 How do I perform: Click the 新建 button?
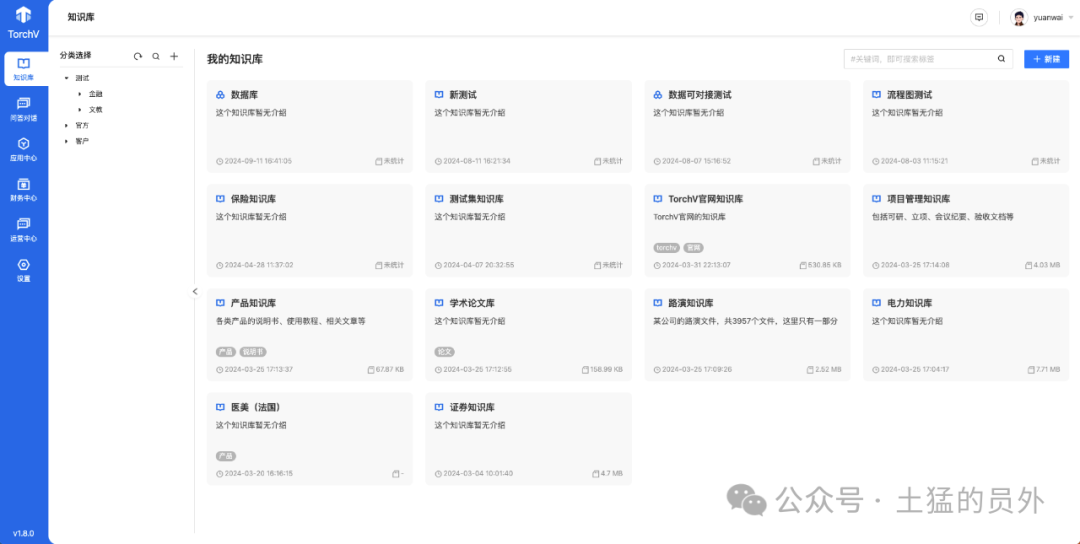pos(1046,59)
